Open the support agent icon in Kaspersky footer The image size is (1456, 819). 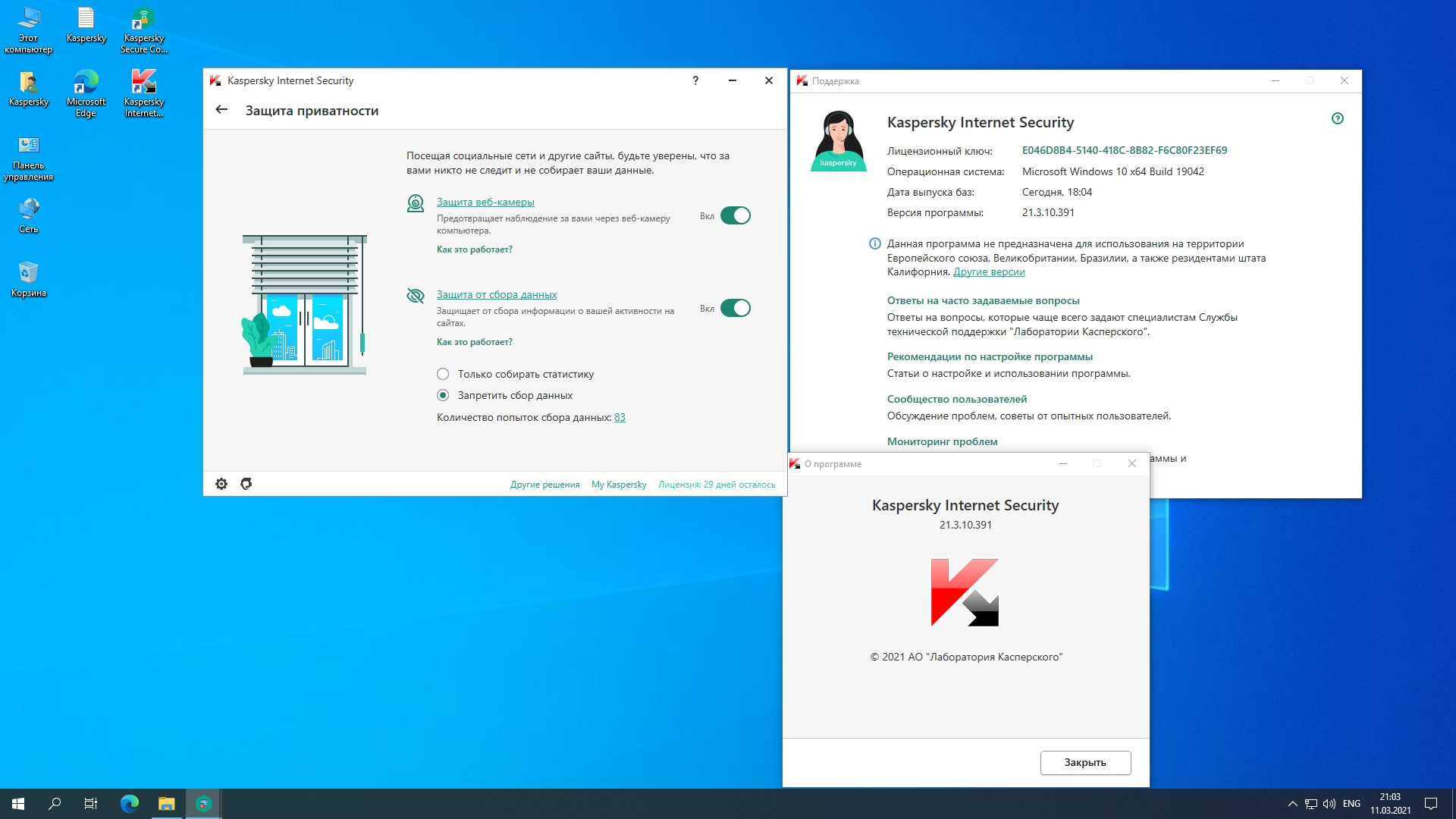coord(246,484)
